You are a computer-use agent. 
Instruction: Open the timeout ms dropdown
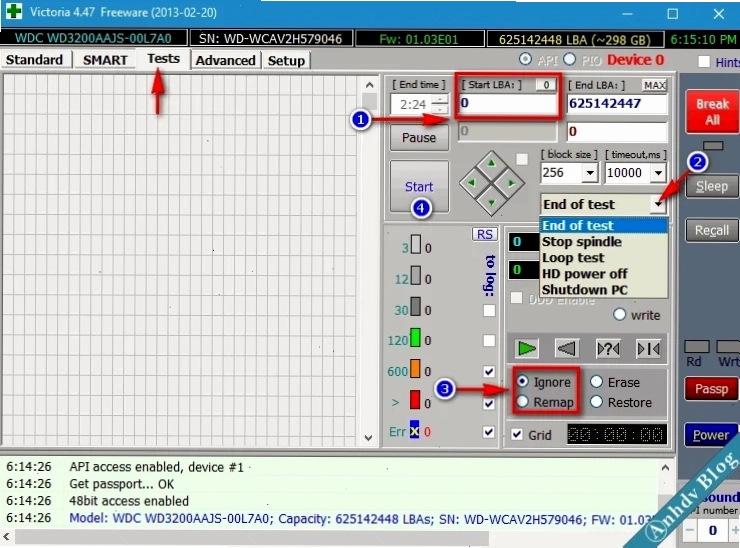pos(658,173)
